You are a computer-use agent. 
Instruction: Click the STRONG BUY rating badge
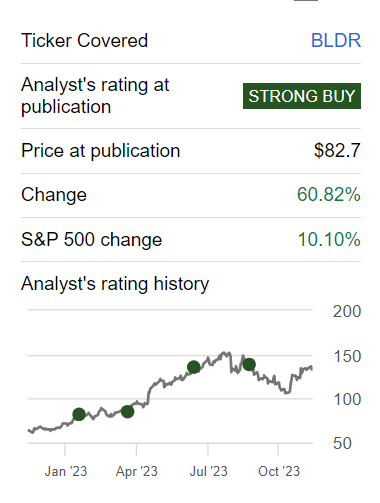pos(302,96)
